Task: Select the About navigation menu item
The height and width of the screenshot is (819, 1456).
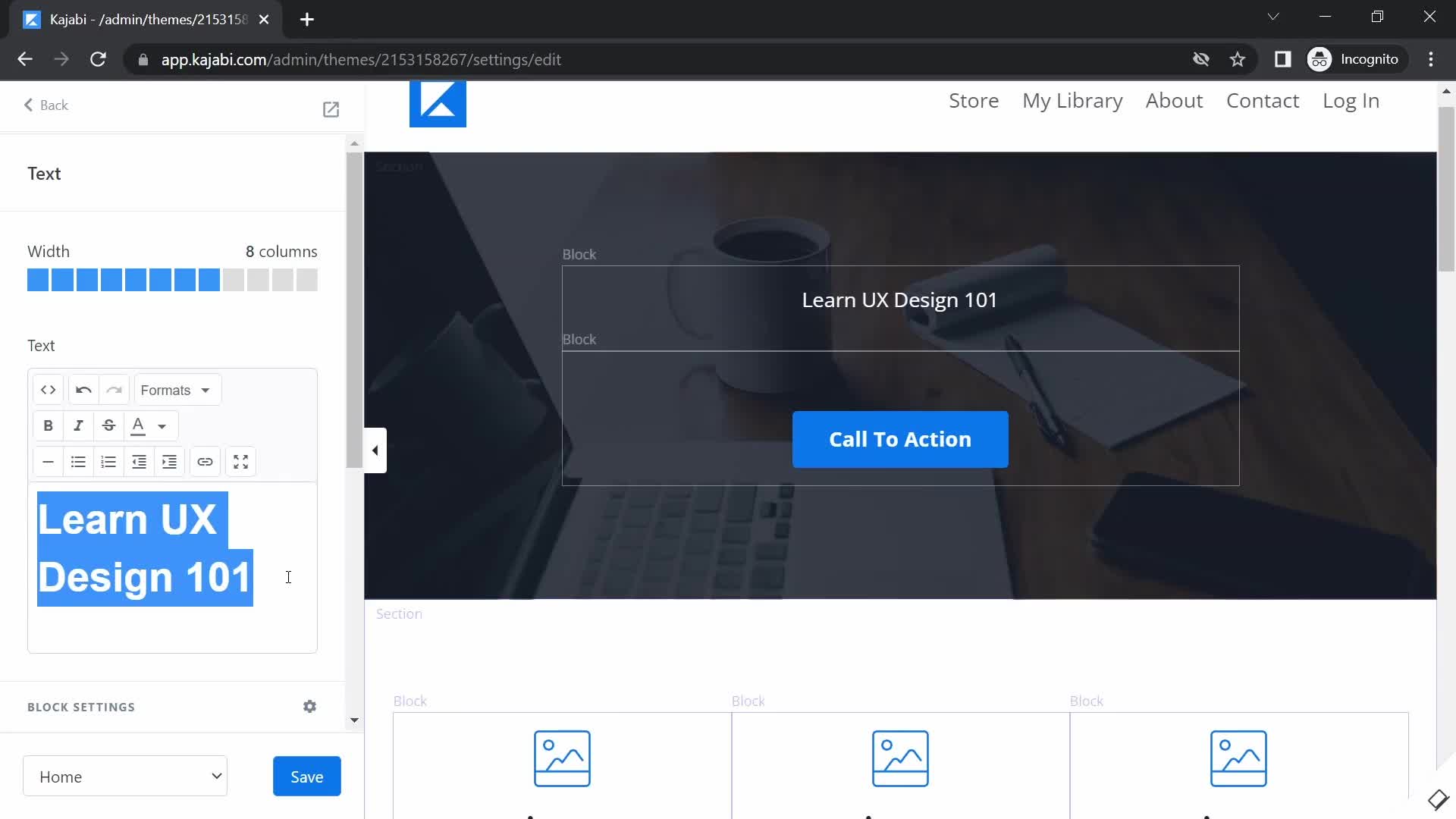Action: [1175, 100]
